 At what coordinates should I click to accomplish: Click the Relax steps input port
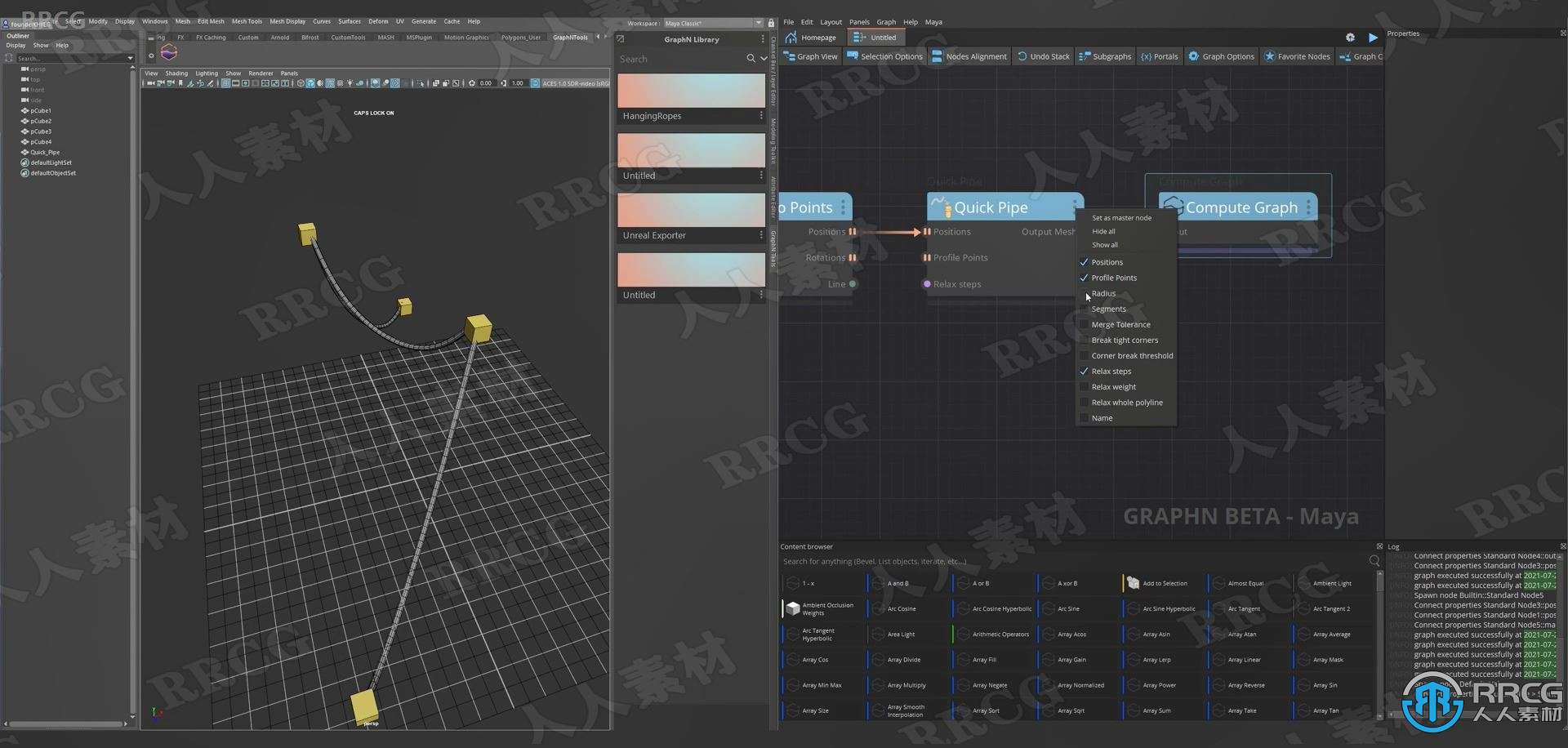point(927,284)
